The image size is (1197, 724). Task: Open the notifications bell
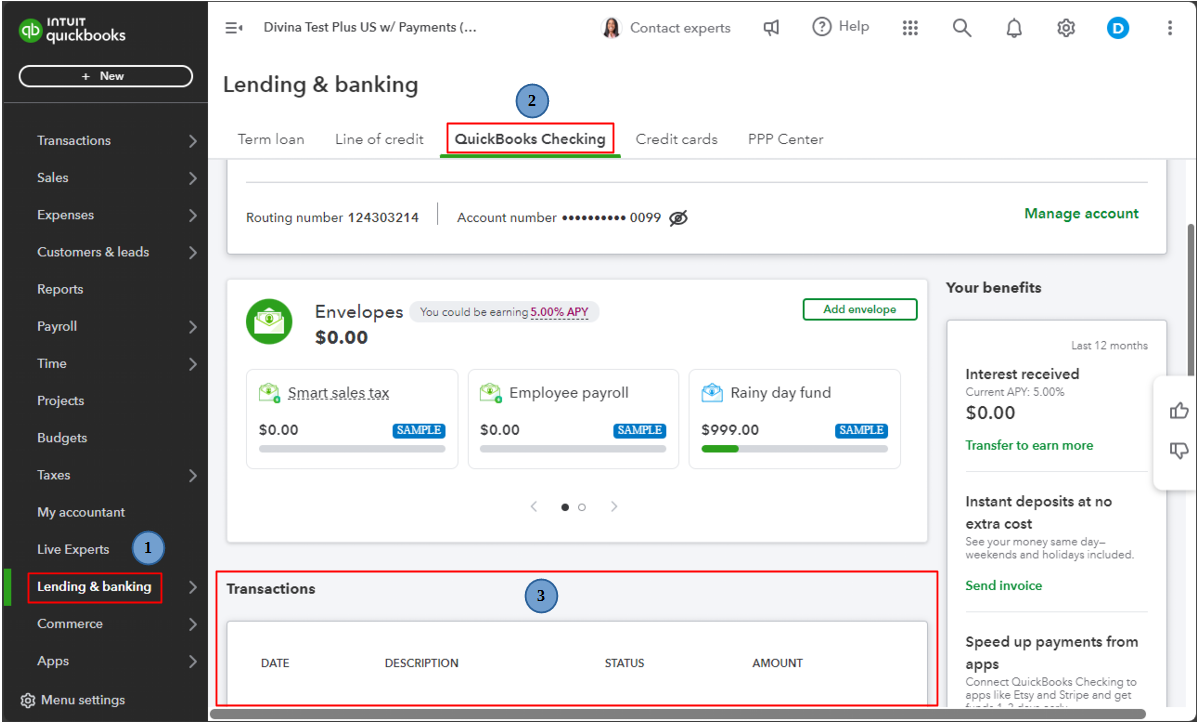pos(1014,28)
